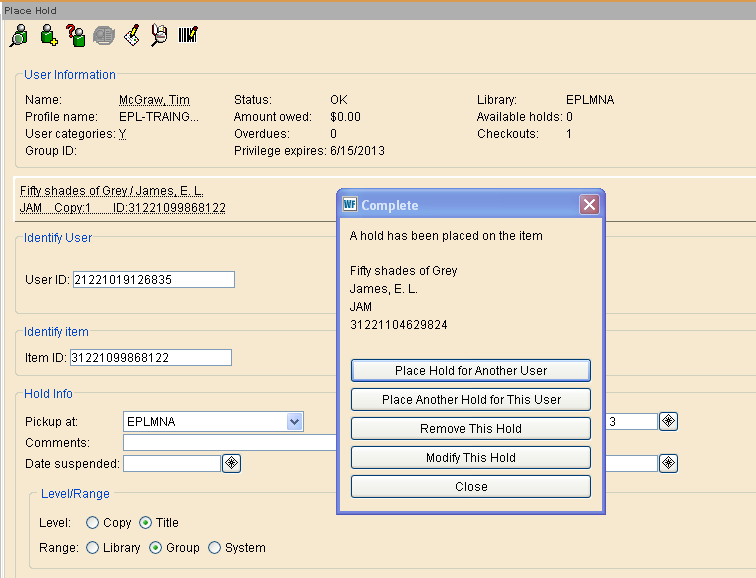Select the System range radio button
756x578 pixels.
pos(214,548)
